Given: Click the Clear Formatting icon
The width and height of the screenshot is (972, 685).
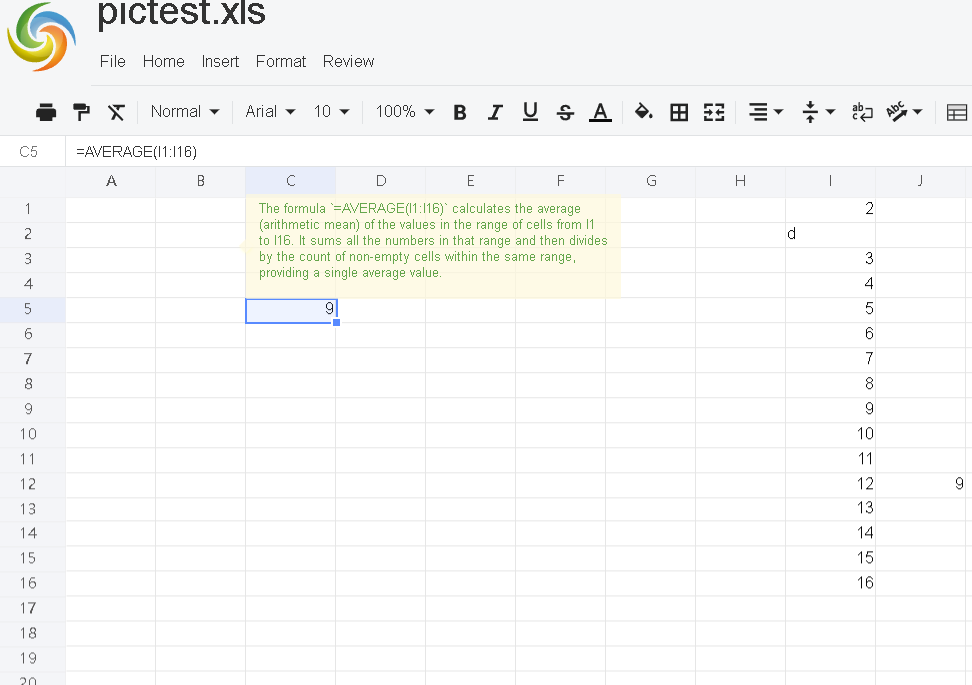Looking at the screenshot, I should [x=117, y=112].
